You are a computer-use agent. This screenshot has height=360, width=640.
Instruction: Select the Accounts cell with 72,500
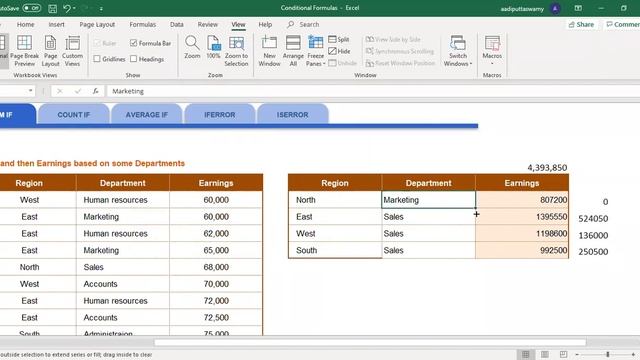pyautogui.click(x=122, y=317)
